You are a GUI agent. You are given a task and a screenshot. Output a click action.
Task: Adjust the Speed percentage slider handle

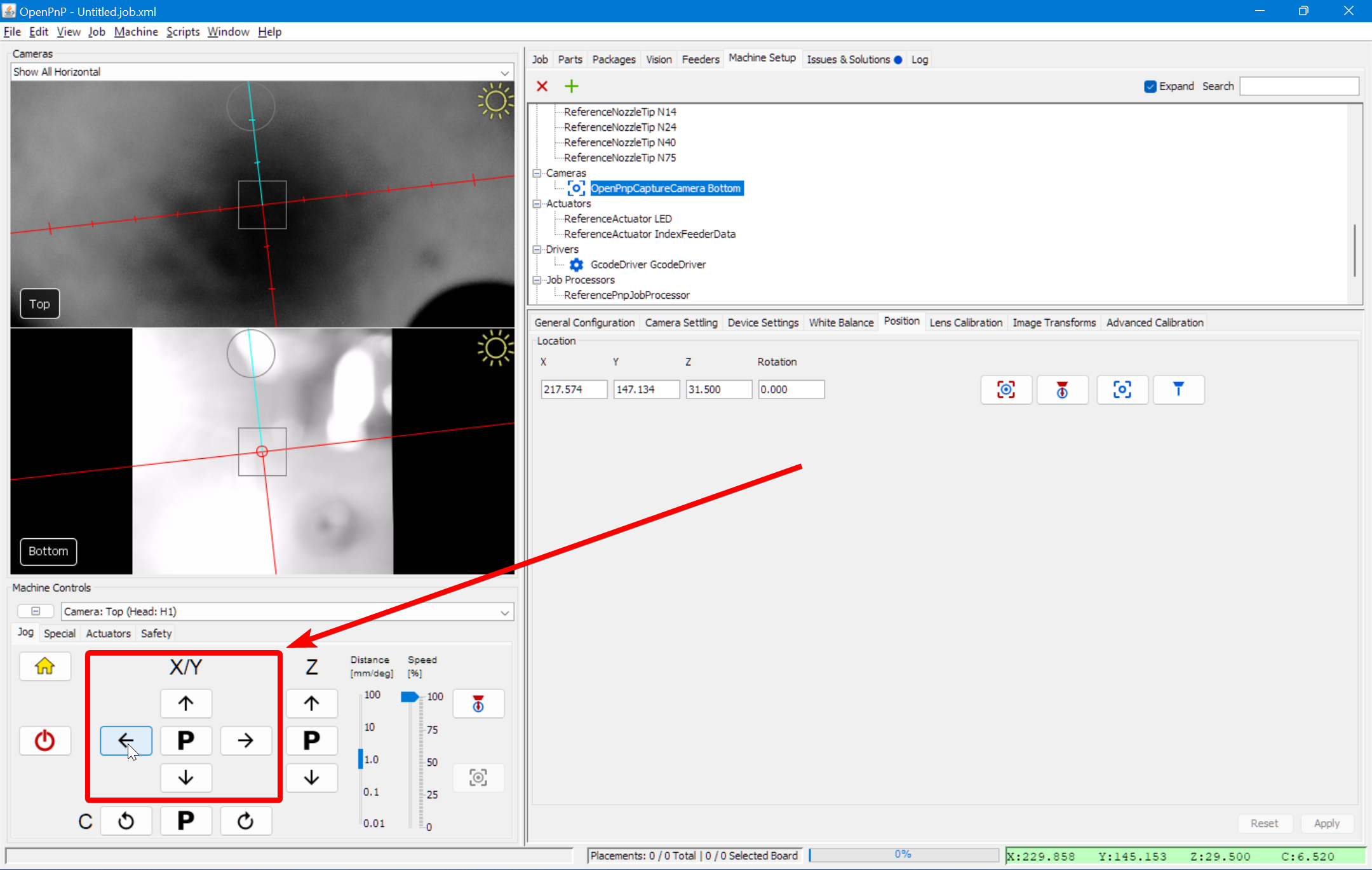coord(410,697)
